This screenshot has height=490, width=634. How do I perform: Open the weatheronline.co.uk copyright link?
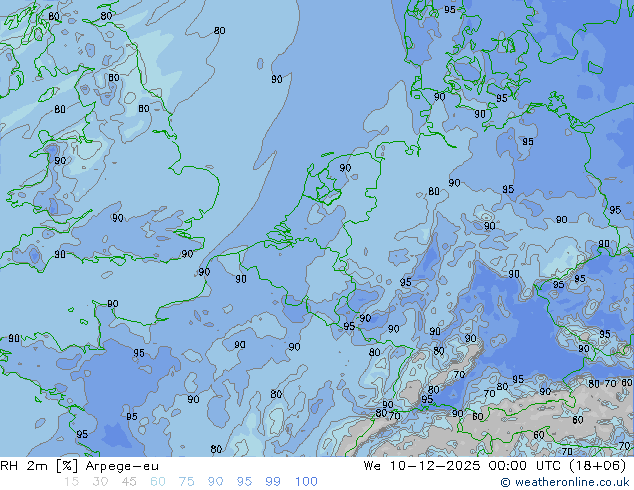565,482
